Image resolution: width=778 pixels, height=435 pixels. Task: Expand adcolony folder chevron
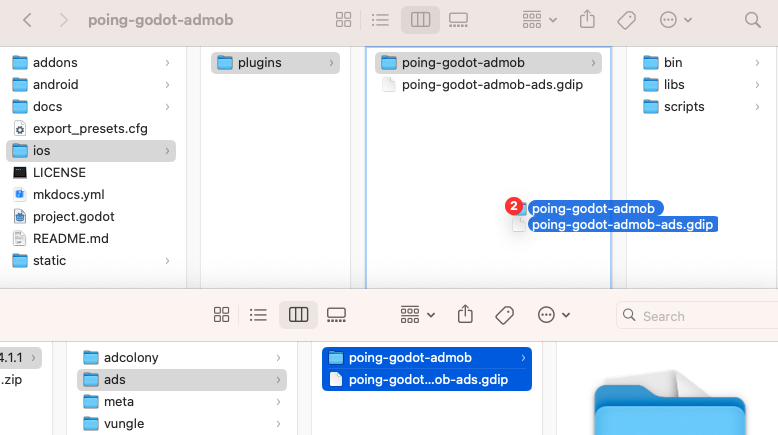pos(278,358)
